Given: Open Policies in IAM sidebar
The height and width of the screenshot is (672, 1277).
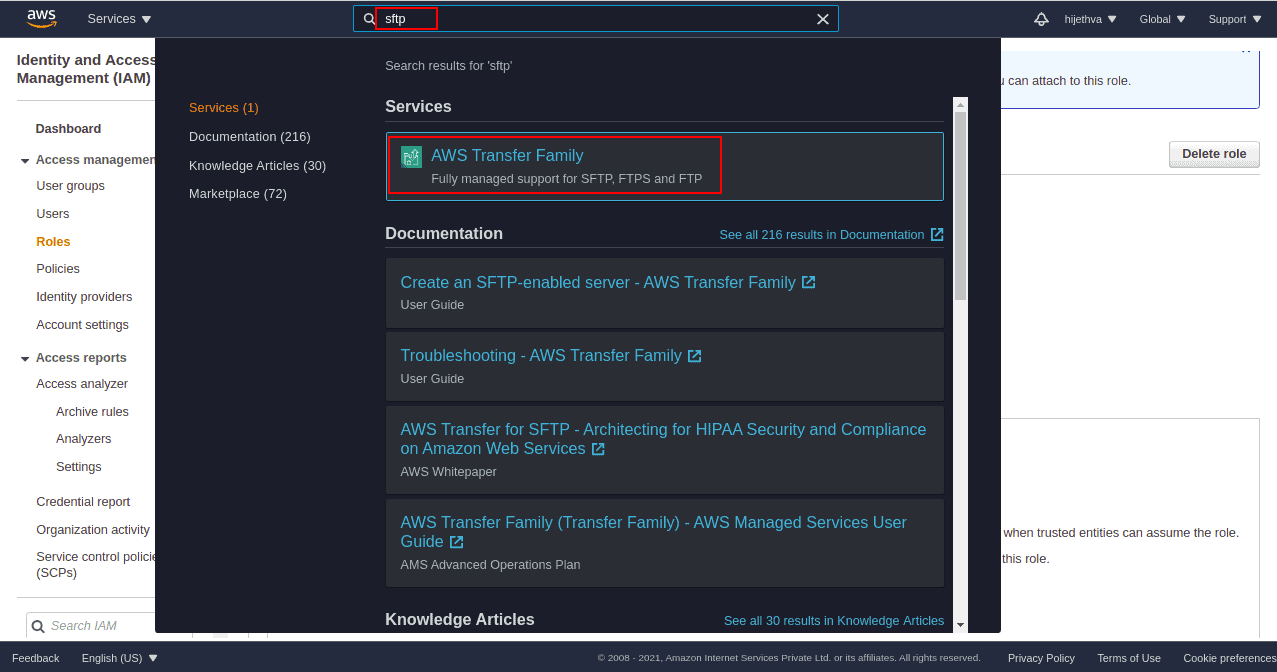Looking at the screenshot, I should click(x=58, y=269).
